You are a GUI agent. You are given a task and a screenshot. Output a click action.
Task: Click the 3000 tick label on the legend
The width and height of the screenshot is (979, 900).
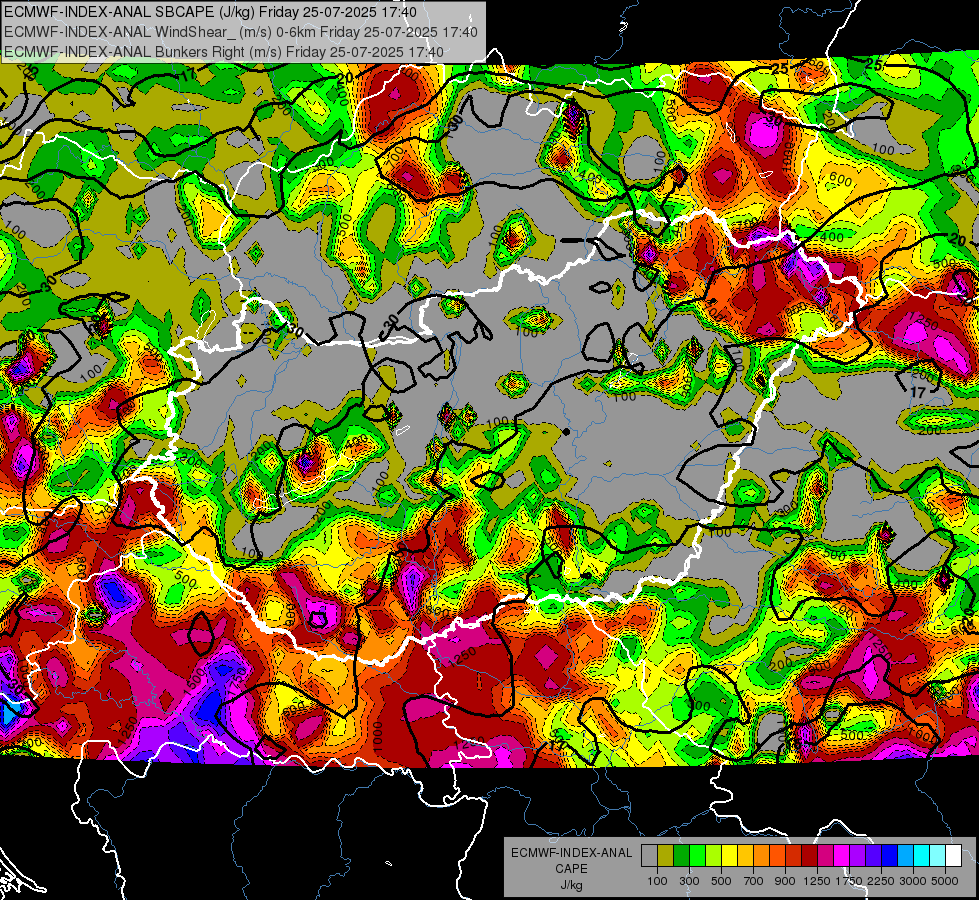913,881
